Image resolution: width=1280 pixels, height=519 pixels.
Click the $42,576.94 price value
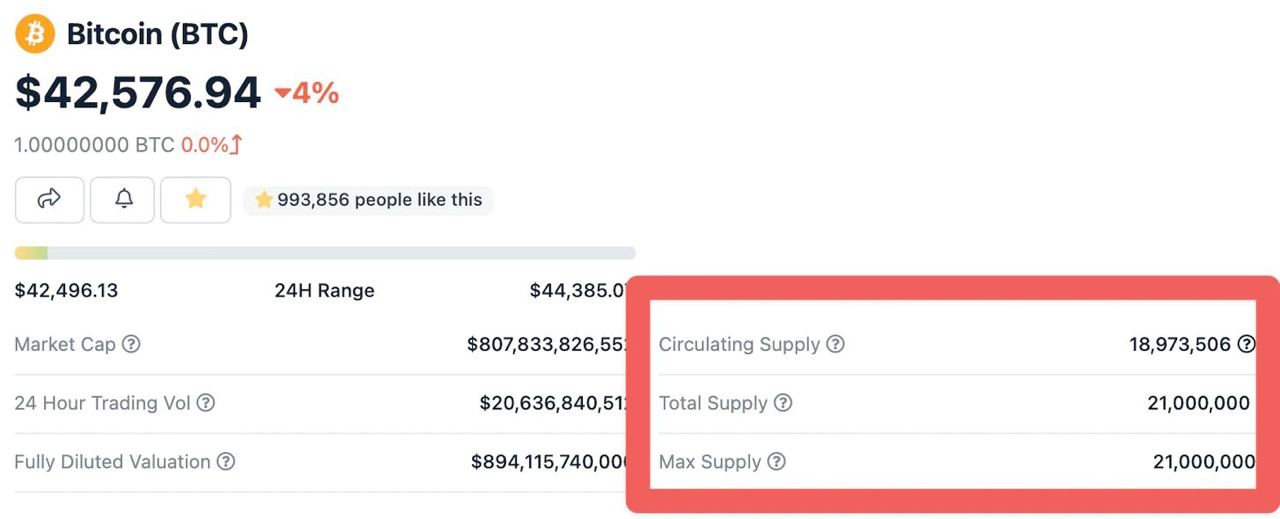(138, 93)
